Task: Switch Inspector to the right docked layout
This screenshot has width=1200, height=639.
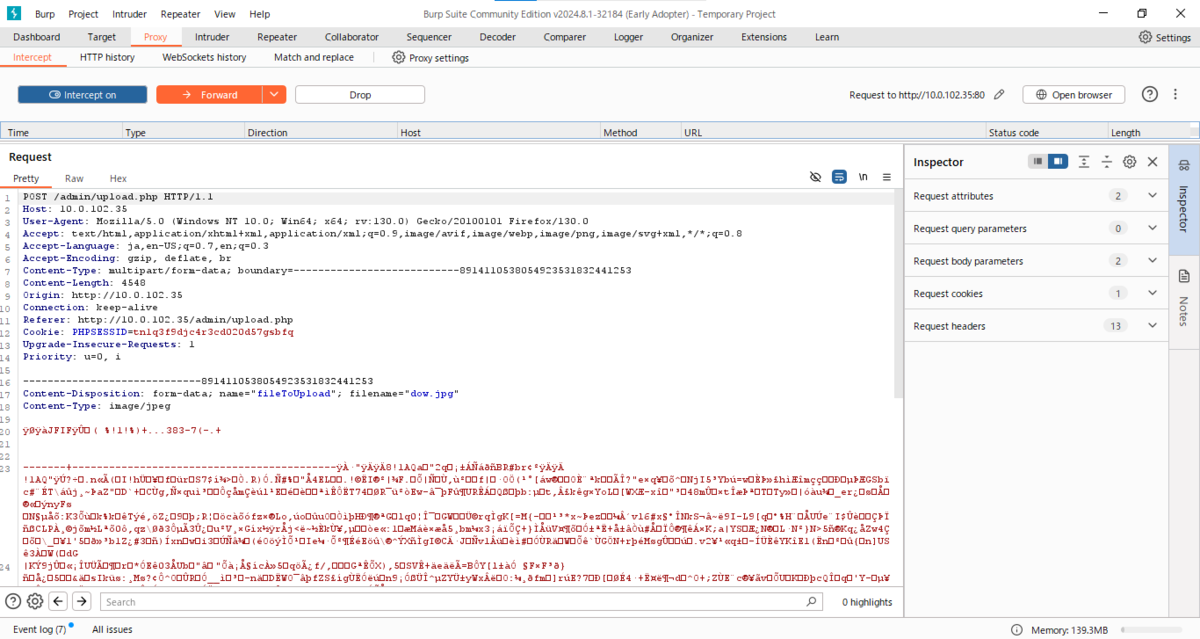Action: tap(1056, 162)
